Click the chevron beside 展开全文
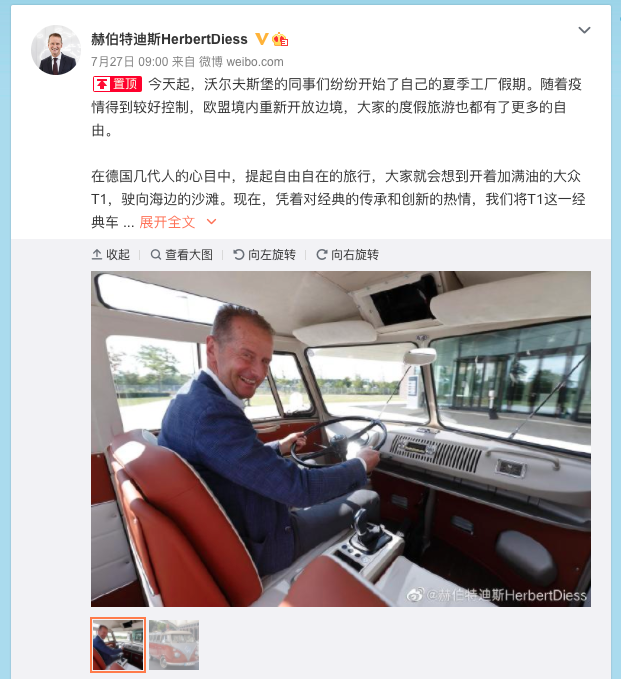The width and height of the screenshot is (621, 679). 211,222
